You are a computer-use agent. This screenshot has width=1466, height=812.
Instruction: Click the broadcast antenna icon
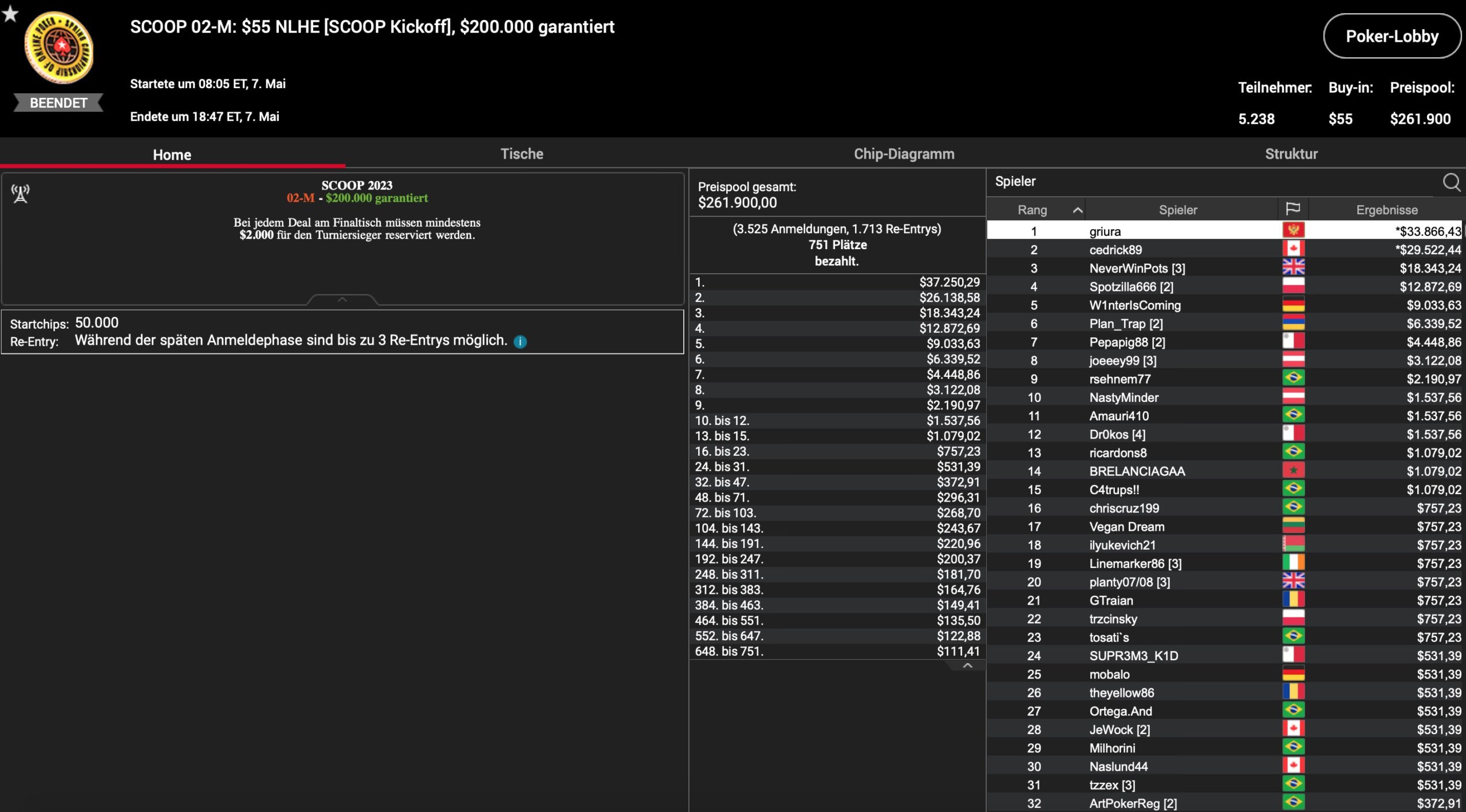coord(21,194)
